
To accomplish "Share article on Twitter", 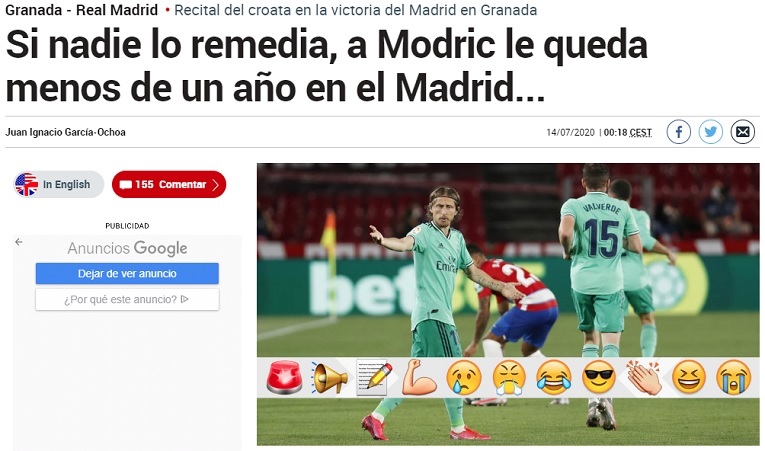I will click(710, 132).
